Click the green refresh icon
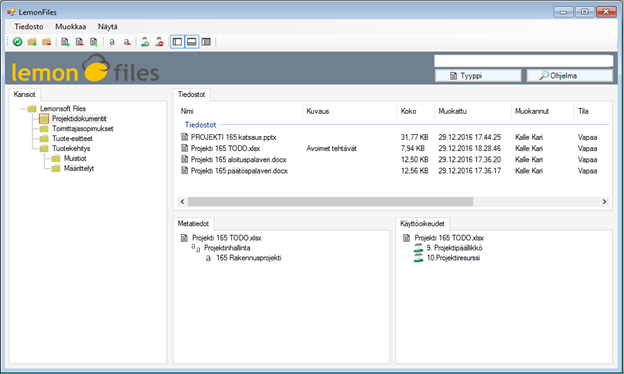624x374 pixels. tap(18, 42)
